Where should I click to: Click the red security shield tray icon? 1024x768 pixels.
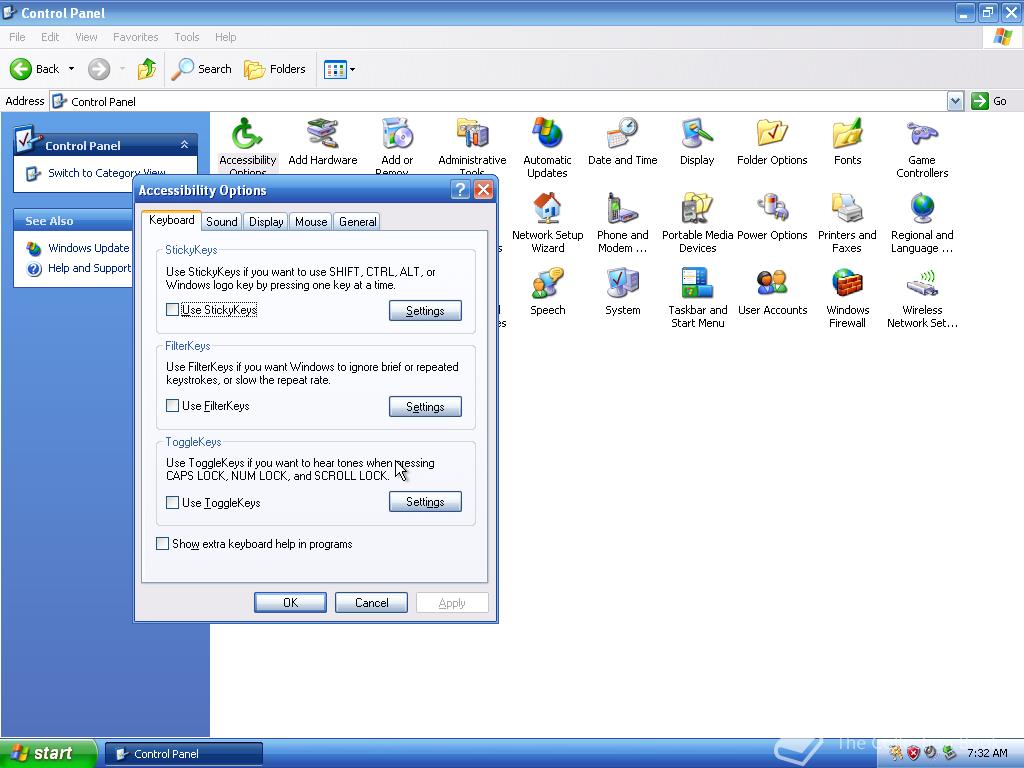913,753
